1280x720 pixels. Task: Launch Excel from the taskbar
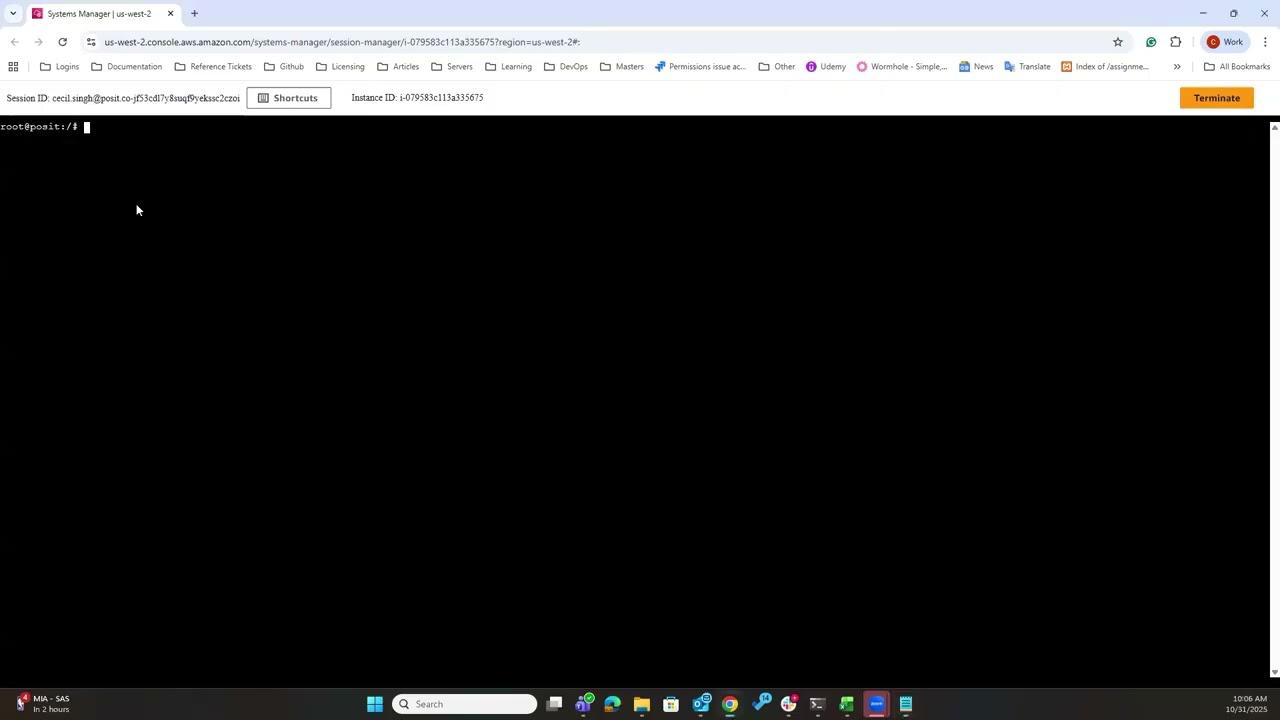point(846,703)
